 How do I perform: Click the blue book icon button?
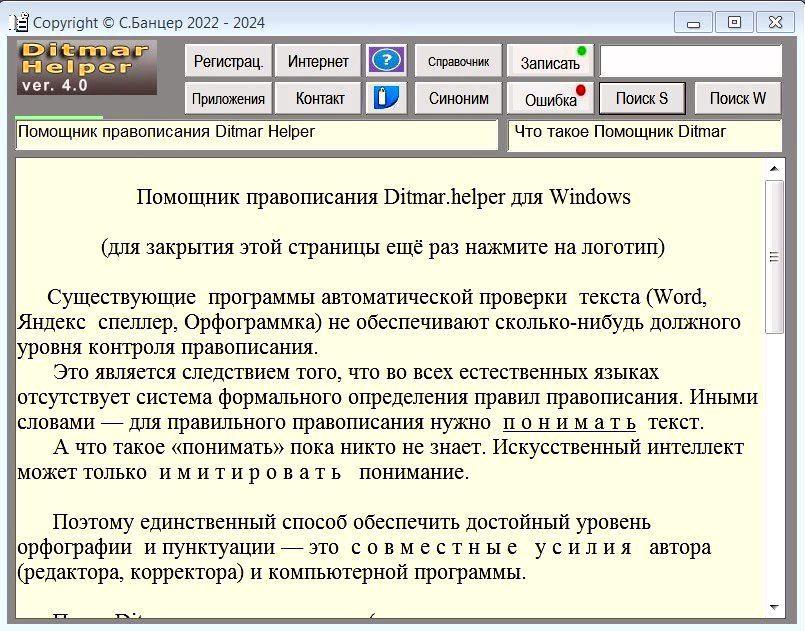(385, 98)
